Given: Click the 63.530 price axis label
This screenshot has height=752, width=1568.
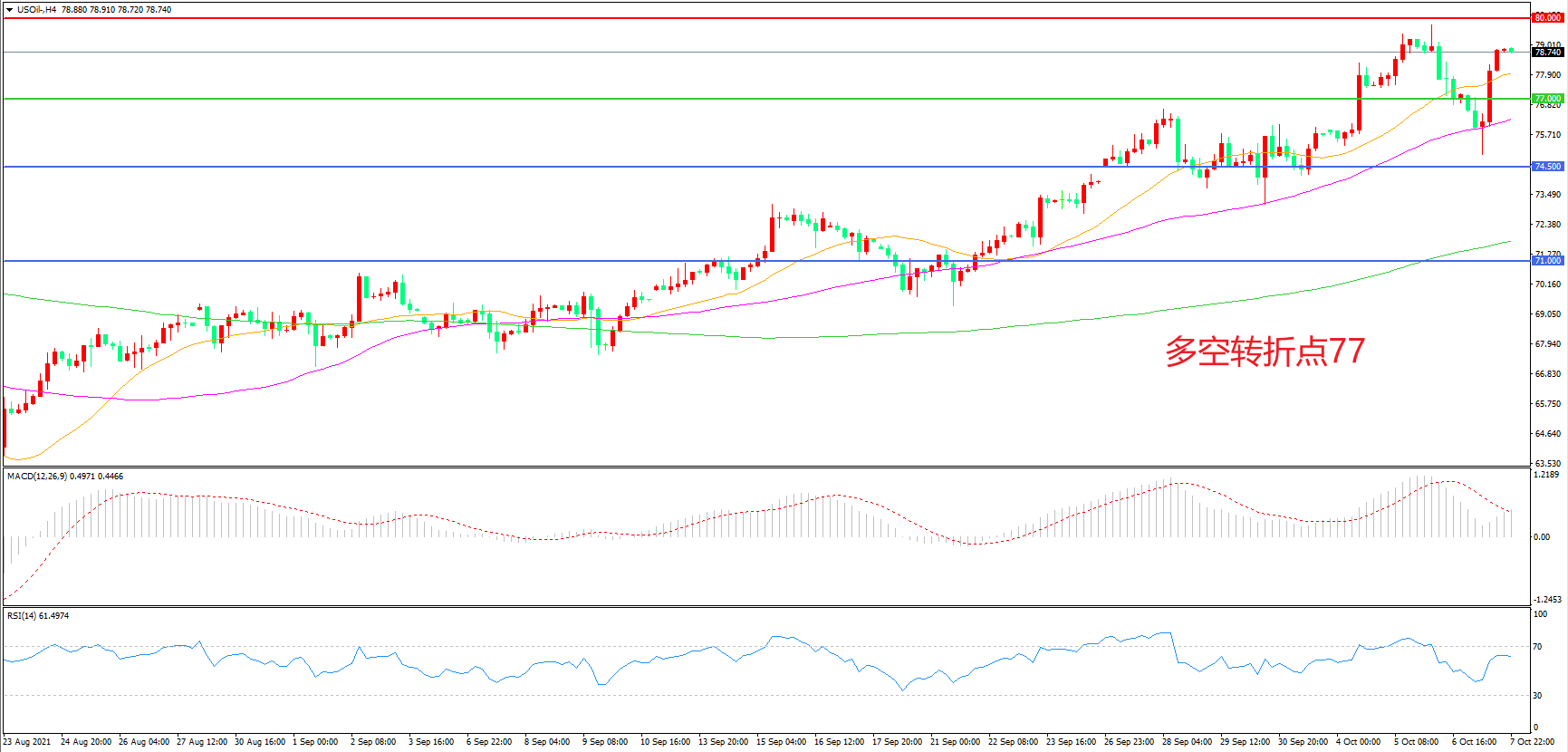Looking at the screenshot, I should click(x=1547, y=463).
